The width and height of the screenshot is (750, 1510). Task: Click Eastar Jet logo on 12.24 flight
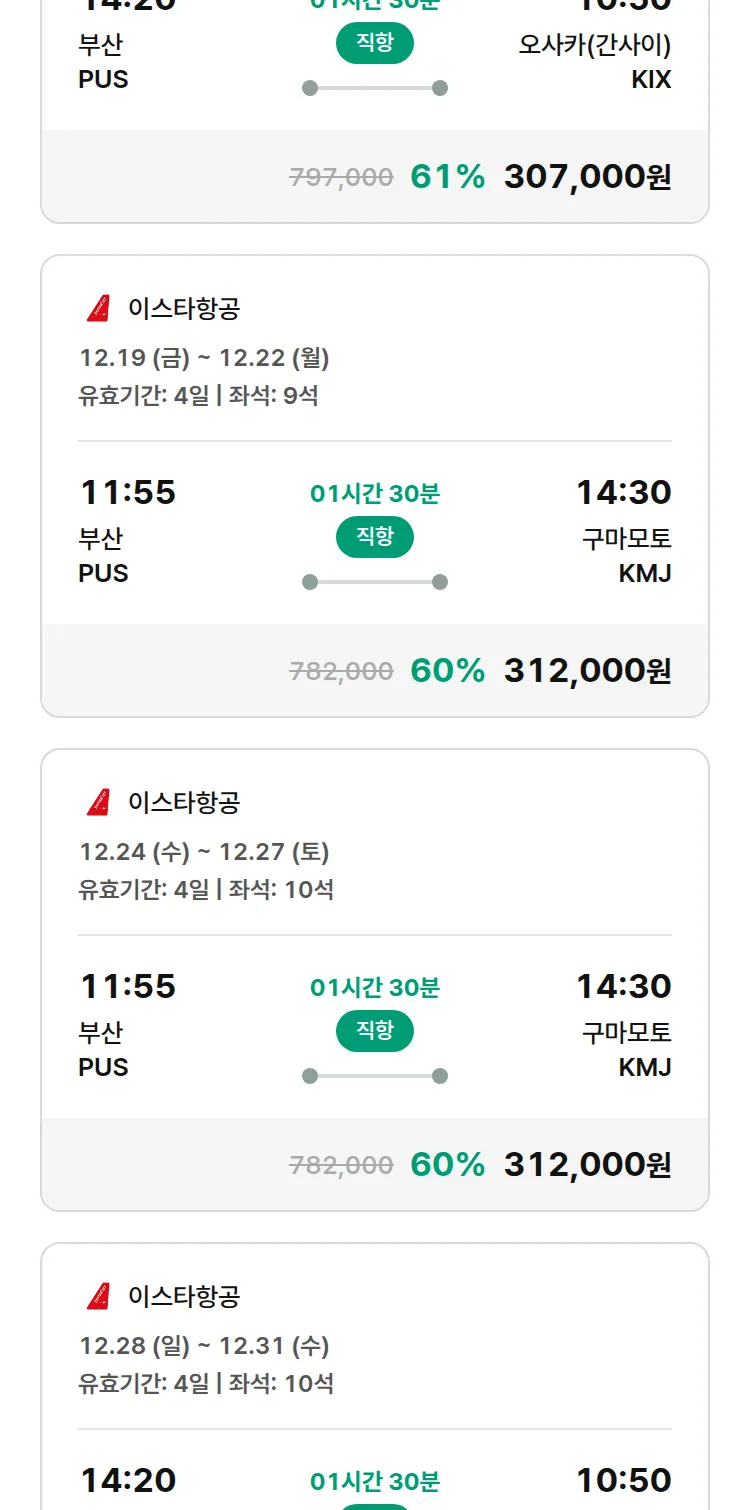click(x=98, y=803)
